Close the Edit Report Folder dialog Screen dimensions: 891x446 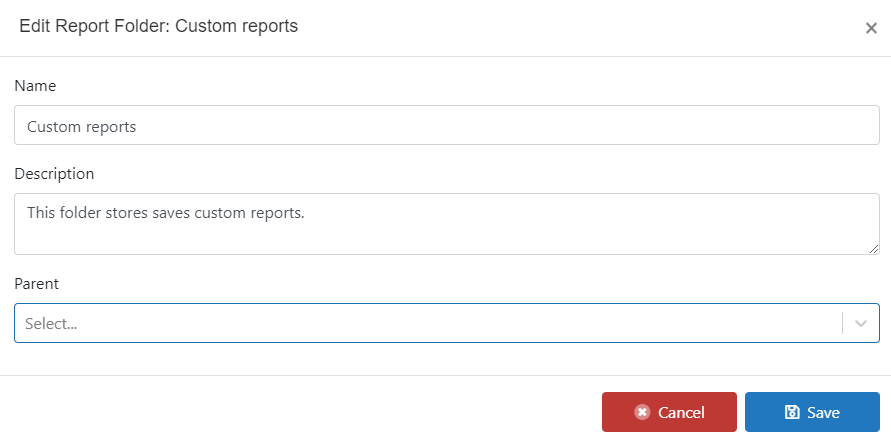[x=871, y=28]
